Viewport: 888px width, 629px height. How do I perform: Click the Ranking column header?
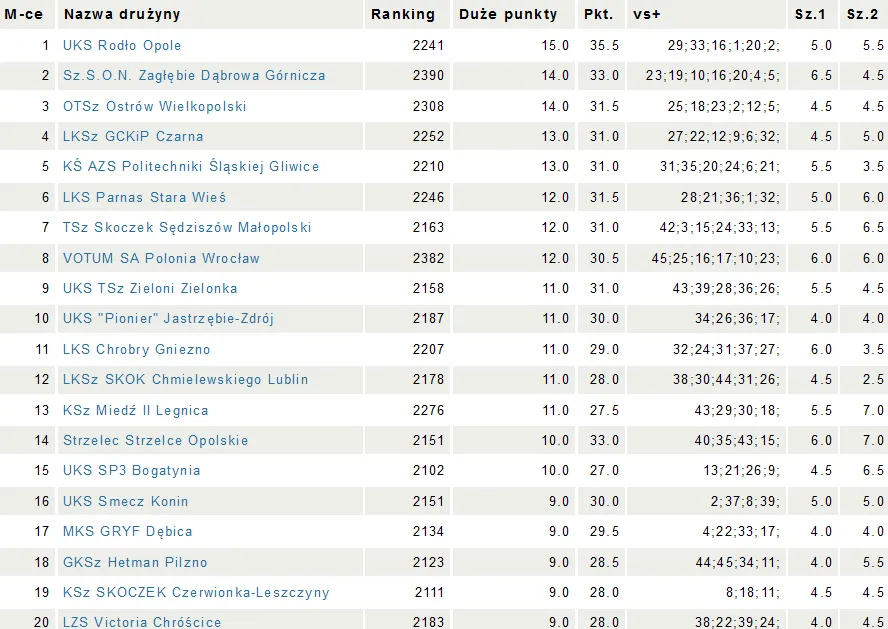pos(403,14)
